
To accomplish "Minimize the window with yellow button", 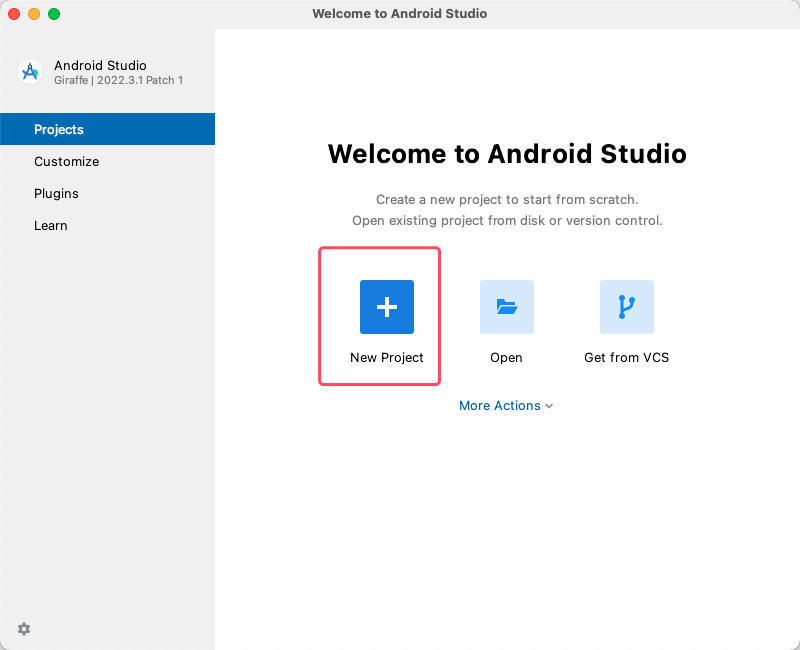I will [34, 14].
